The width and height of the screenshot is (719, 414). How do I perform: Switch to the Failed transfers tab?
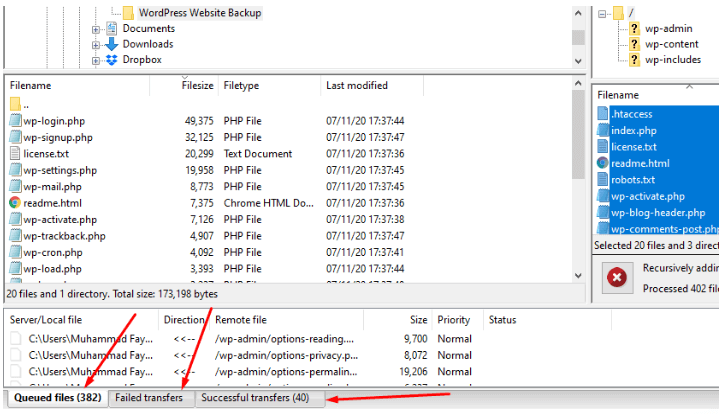(149, 398)
